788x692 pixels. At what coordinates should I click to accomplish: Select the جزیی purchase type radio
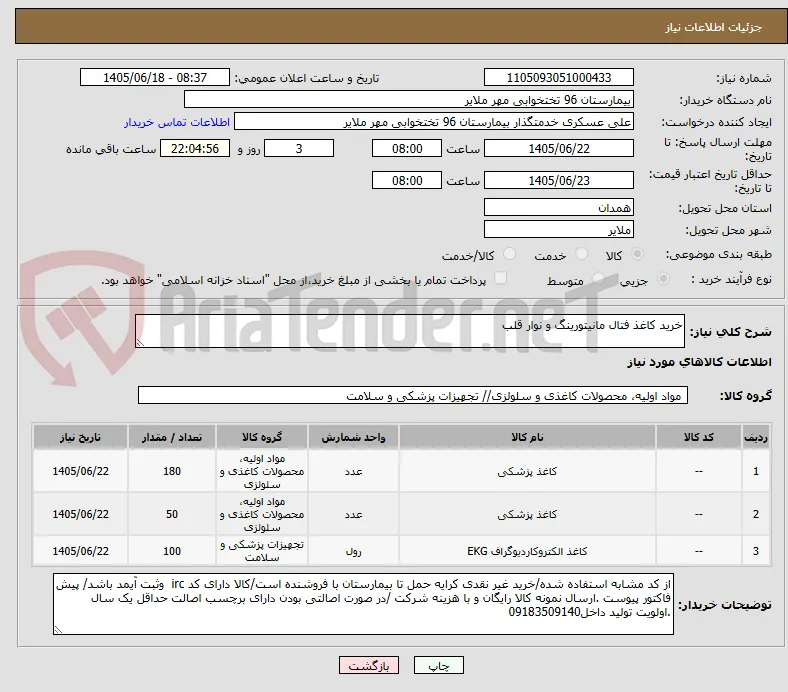tap(663, 278)
